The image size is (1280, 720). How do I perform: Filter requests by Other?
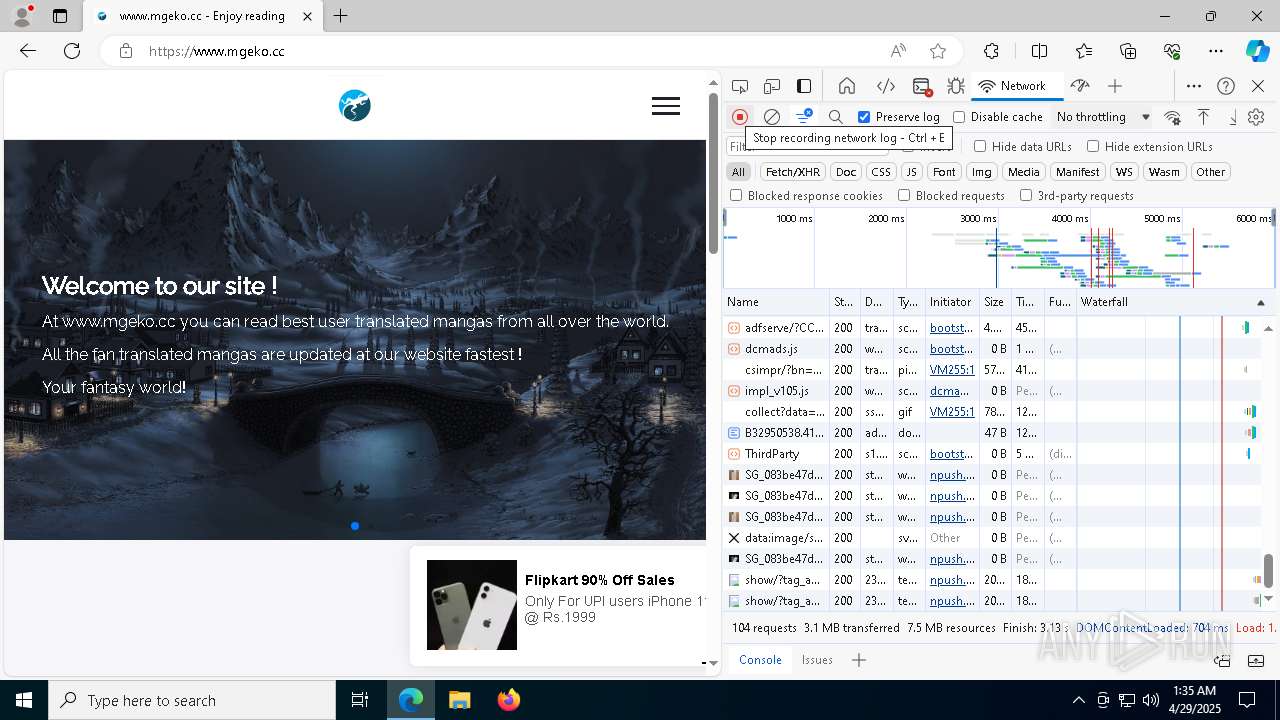pyautogui.click(x=1210, y=172)
